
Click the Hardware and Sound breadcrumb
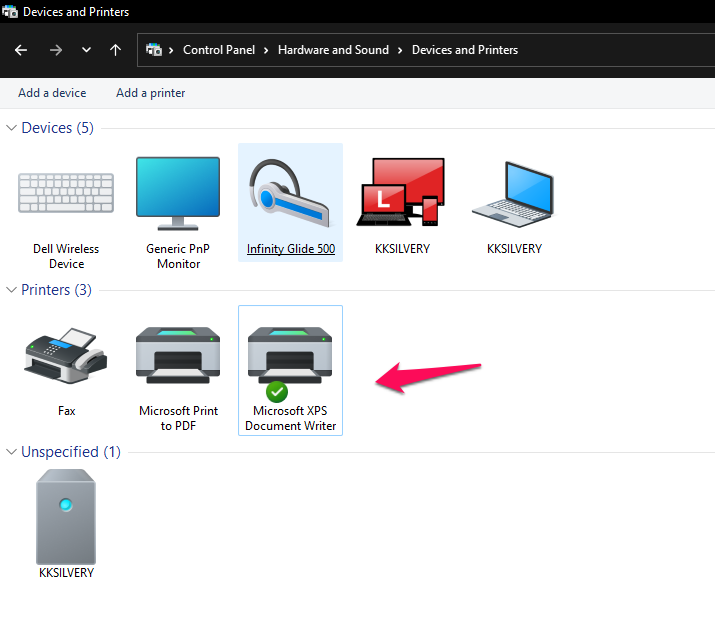tap(333, 50)
